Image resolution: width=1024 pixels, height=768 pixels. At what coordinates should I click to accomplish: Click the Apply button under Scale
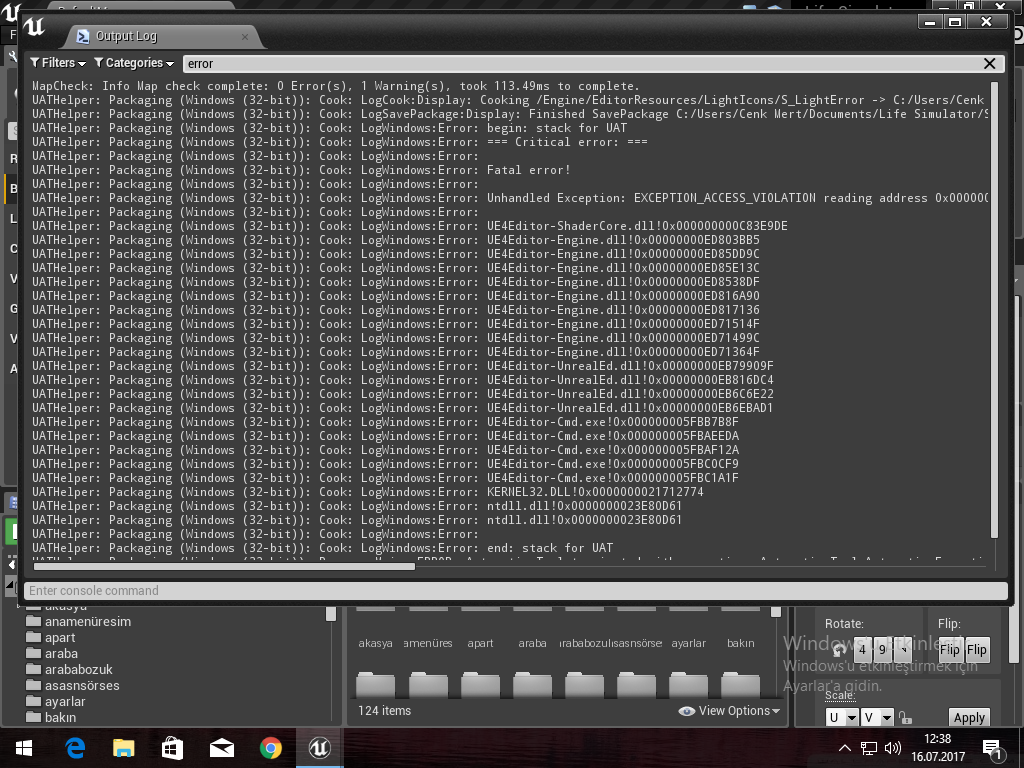[x=968, y=718]
